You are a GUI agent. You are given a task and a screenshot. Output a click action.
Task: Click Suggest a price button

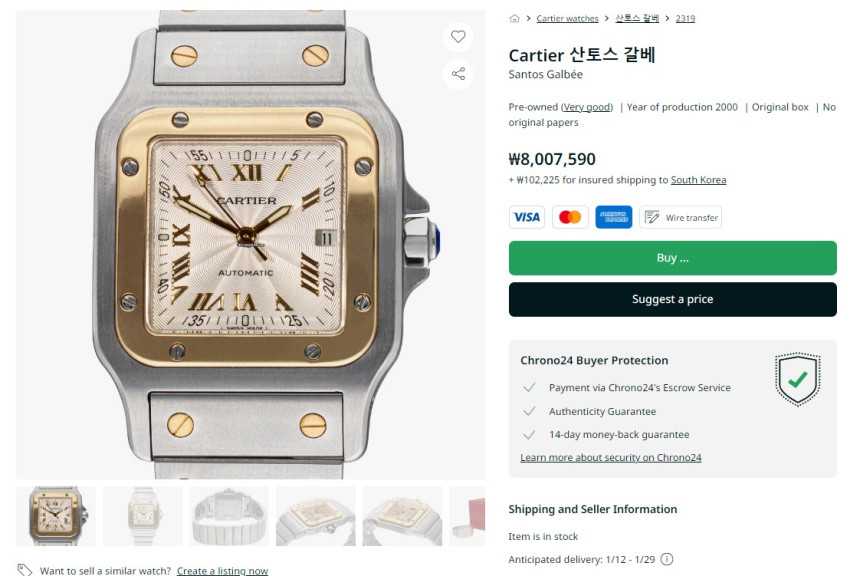click(672, 300)
